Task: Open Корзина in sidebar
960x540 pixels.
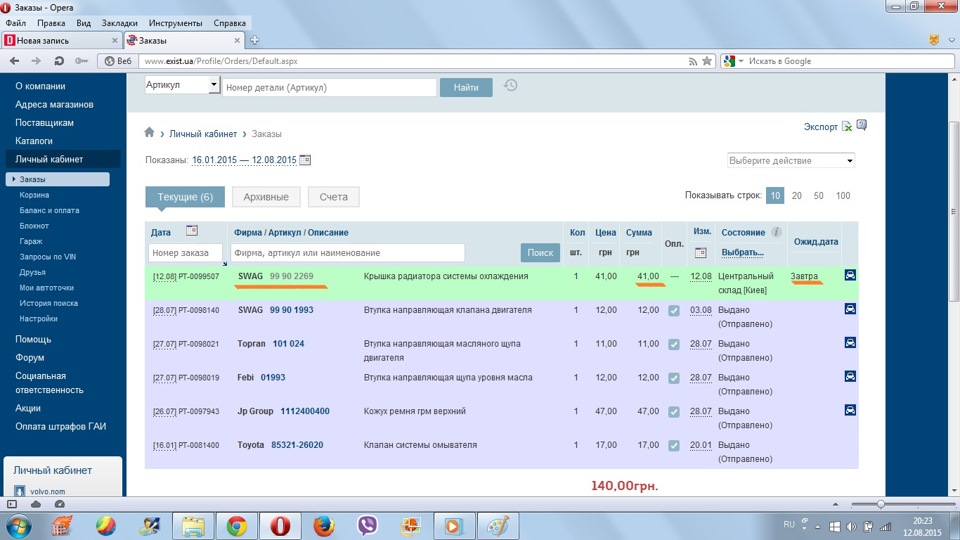Action: click(34, 195)
